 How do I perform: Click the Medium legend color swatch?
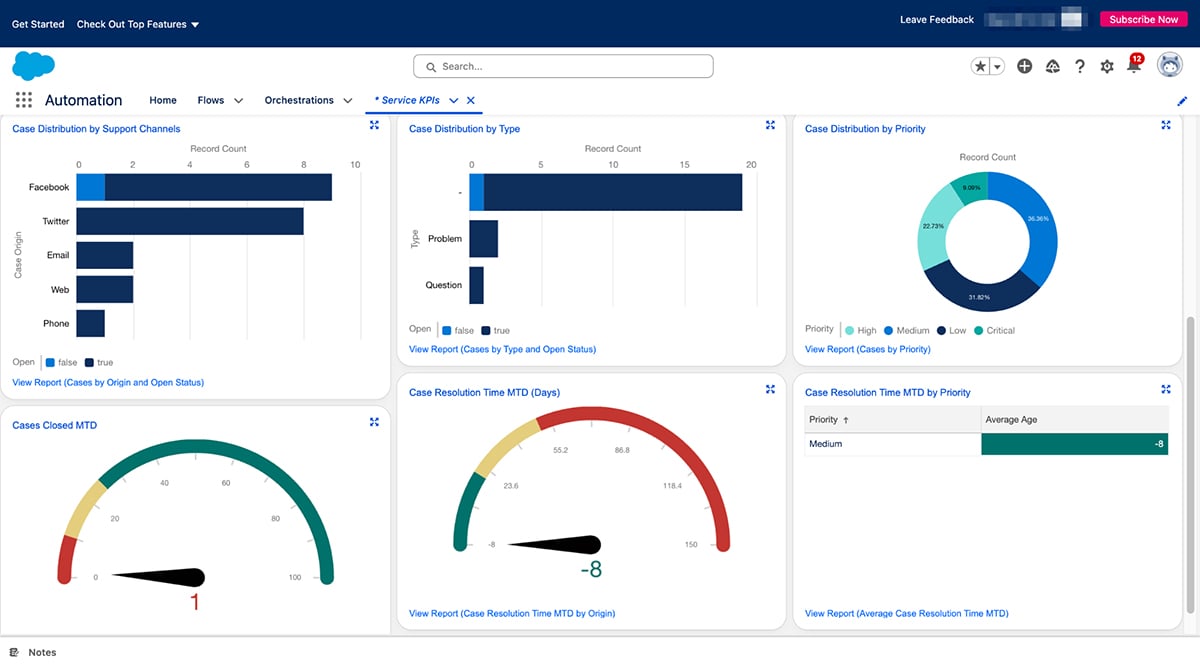(x=888, y=329)
